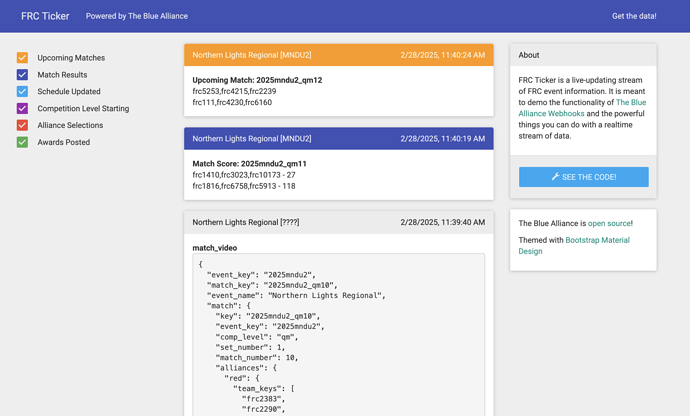
Task: Uncheck the Upcoming Matches checkbox
Action: [22, 58]
